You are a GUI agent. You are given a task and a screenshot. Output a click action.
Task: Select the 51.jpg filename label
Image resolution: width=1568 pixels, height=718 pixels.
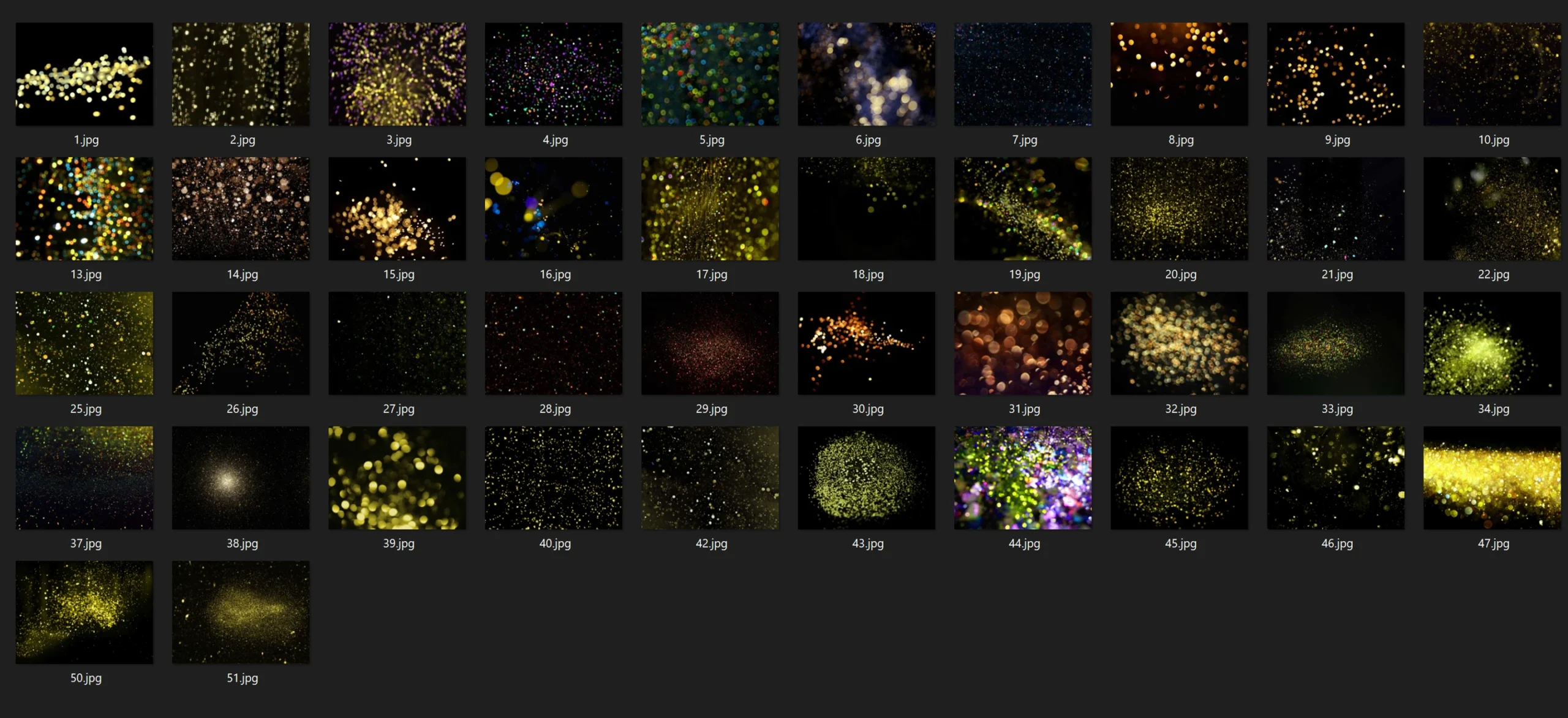coord(242,678)
